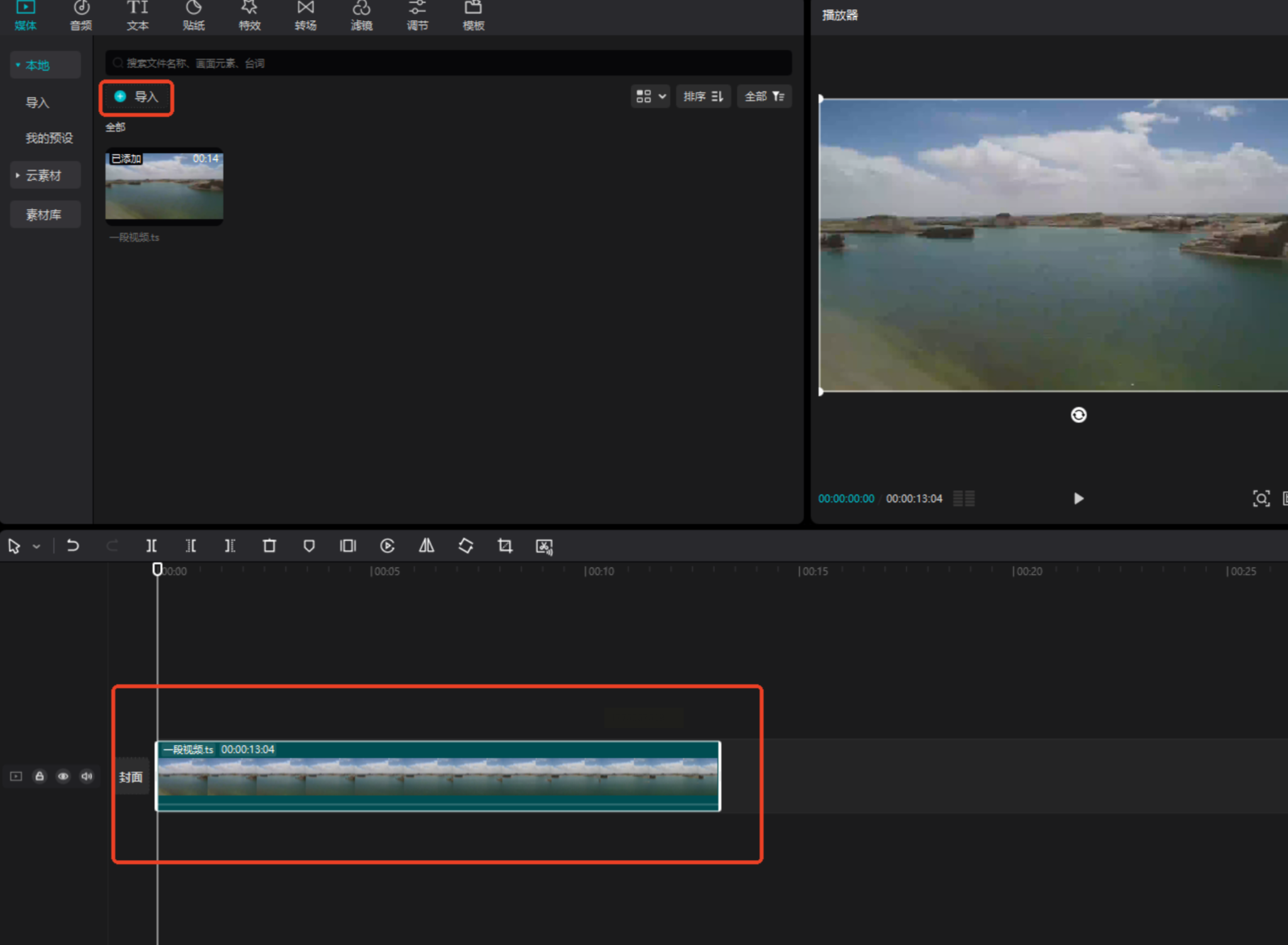Image resolution: width=1288 pixels, height=945 pixels.
Task: Click the marker shield icon
Action: click(309, 545)
